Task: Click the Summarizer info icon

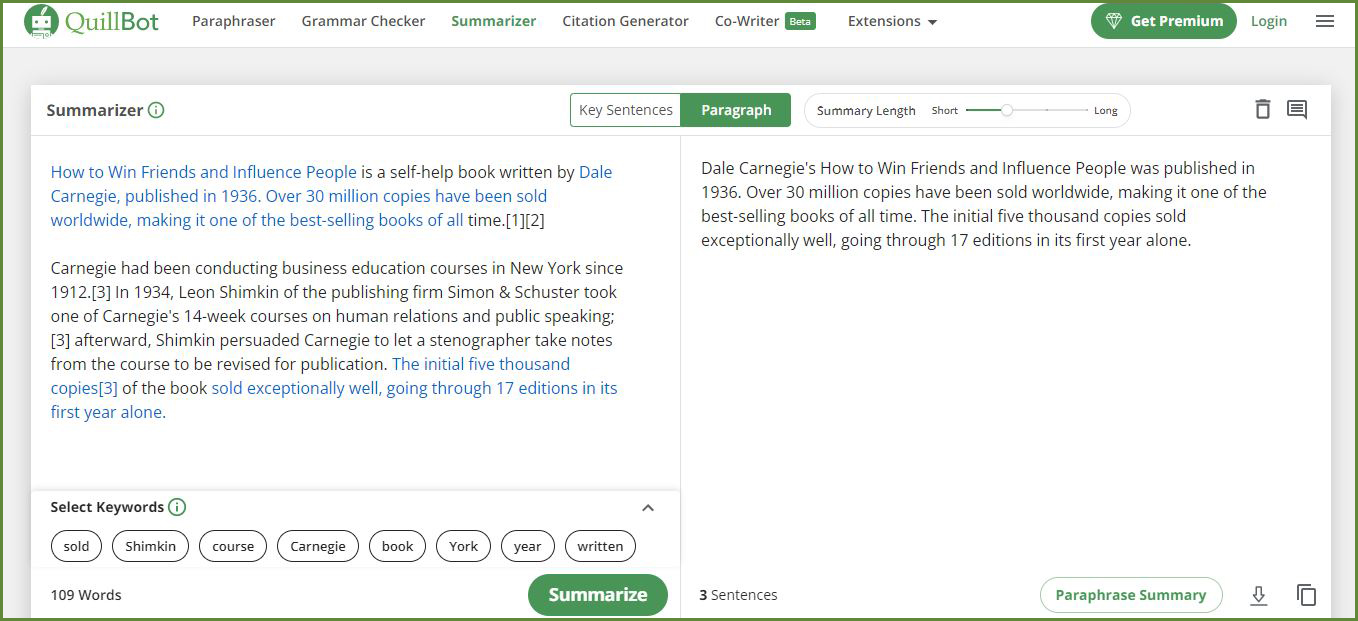Action: click(156, 110)
